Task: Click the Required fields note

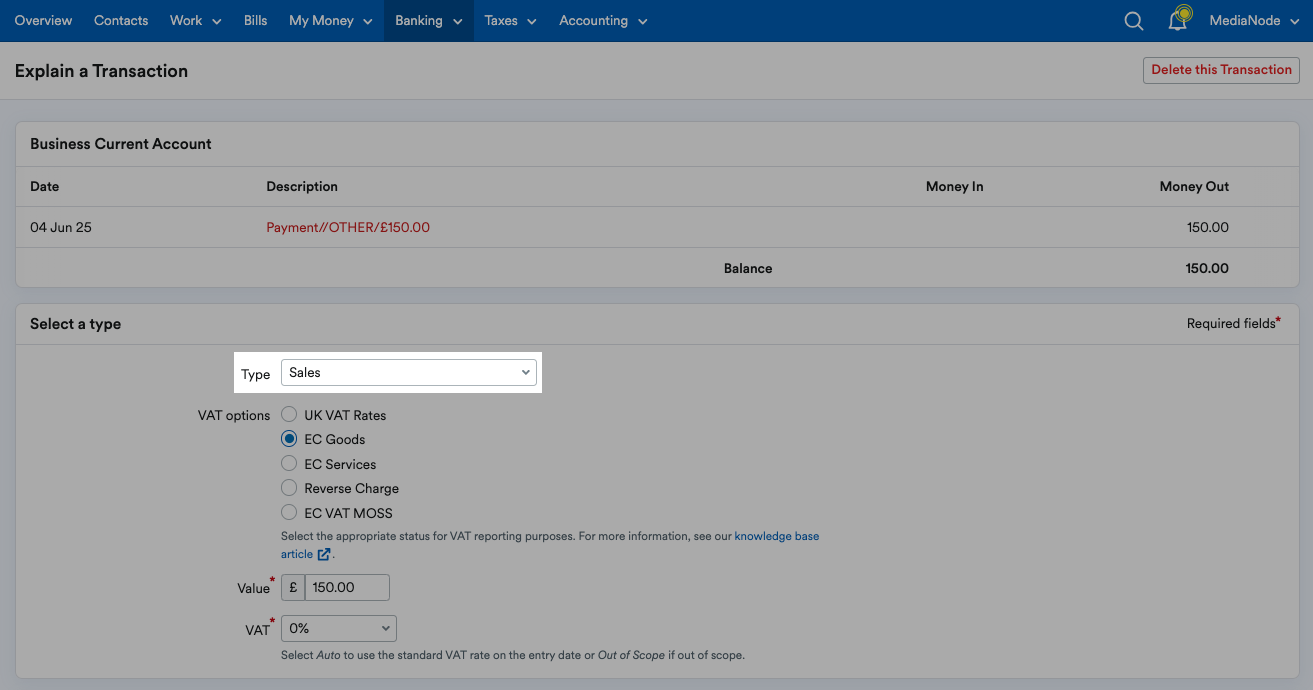Action: click(x=1233, y=323)
